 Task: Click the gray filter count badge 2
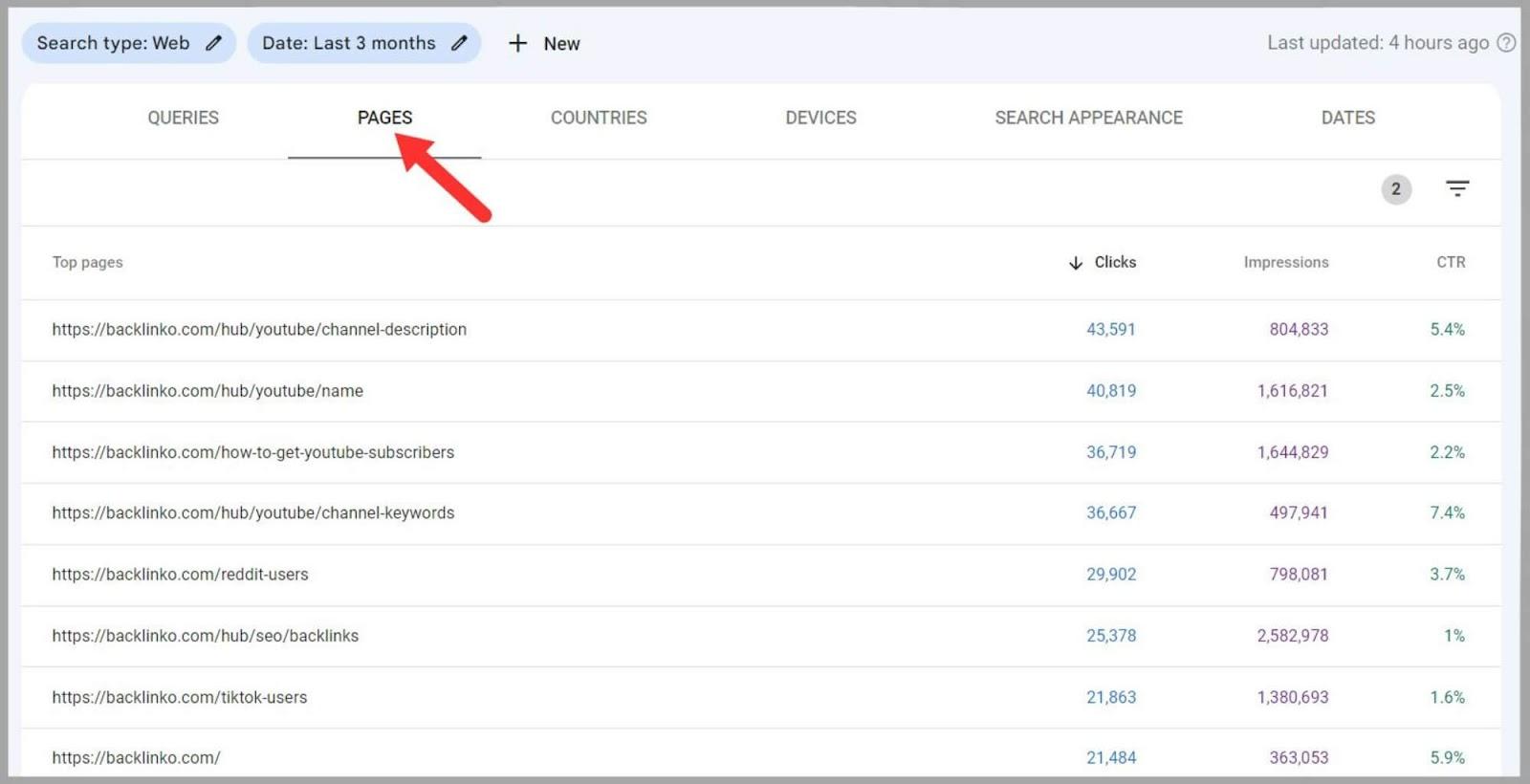[1395, 189]
